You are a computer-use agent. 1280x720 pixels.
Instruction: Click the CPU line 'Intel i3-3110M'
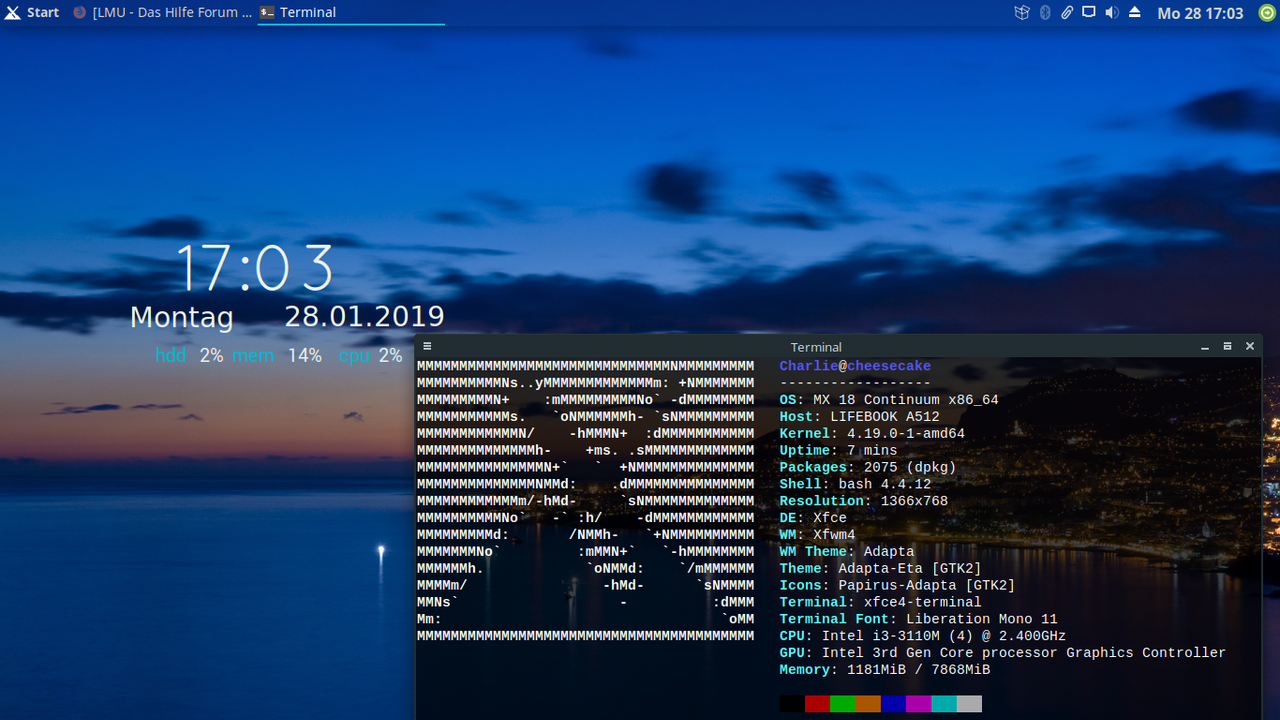pos(922,636)
